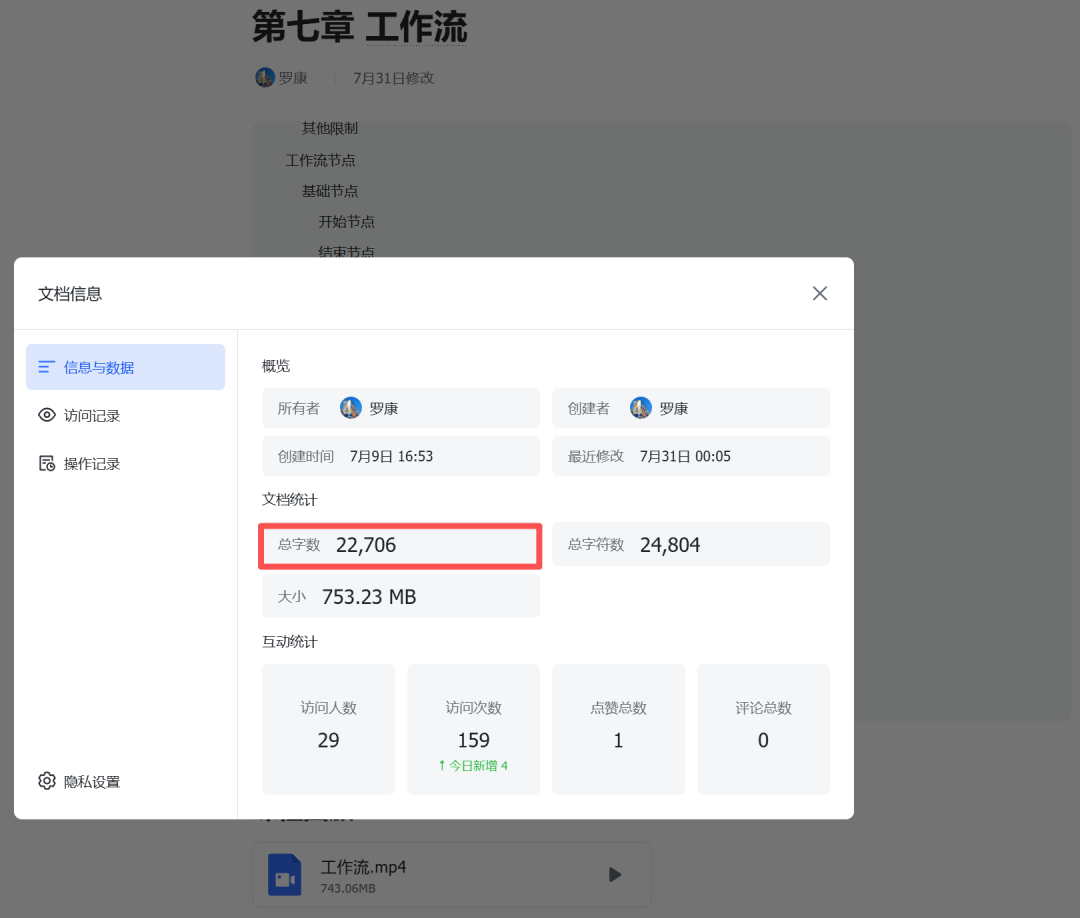The image size is (1080, 918).
Task: Click the creator's avatar next to 创建者
Action: tap(641, 408)
